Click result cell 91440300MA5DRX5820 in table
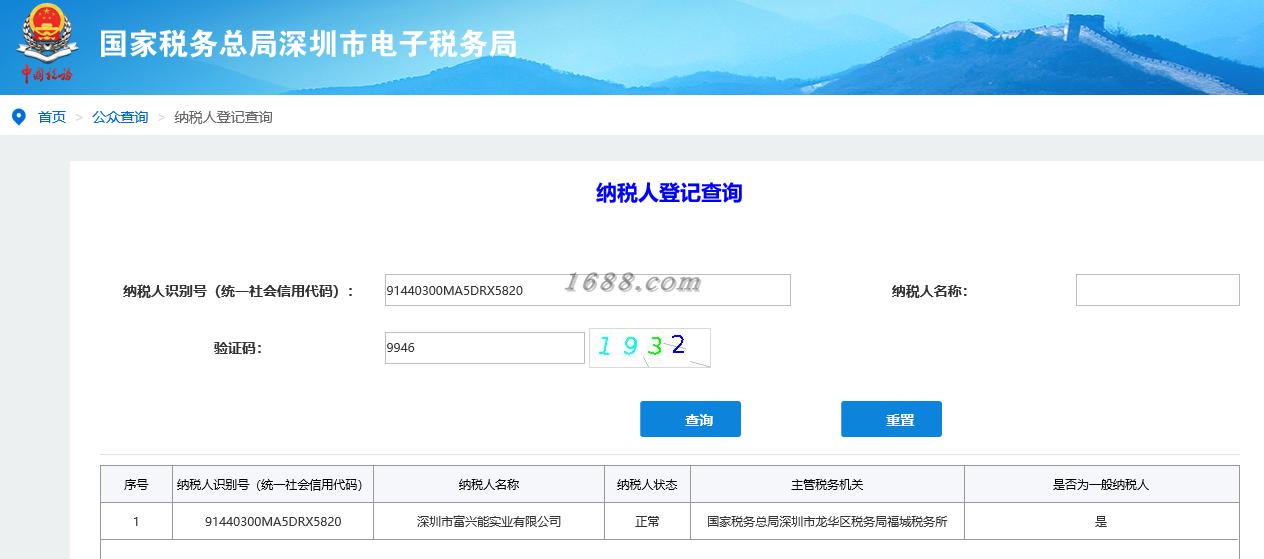1264x559 pixels. [273, 521]
